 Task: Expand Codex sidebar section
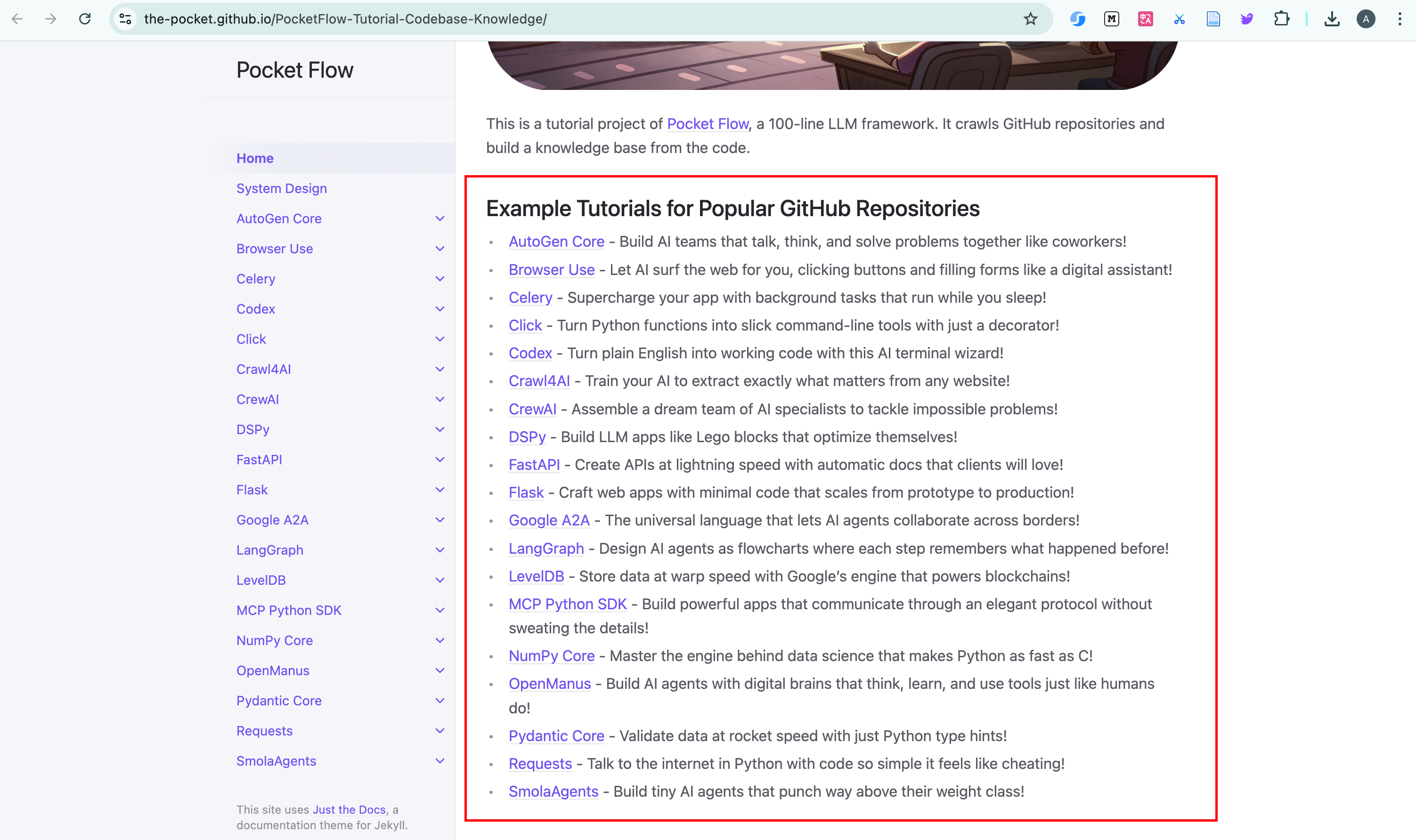click(440, 309)
